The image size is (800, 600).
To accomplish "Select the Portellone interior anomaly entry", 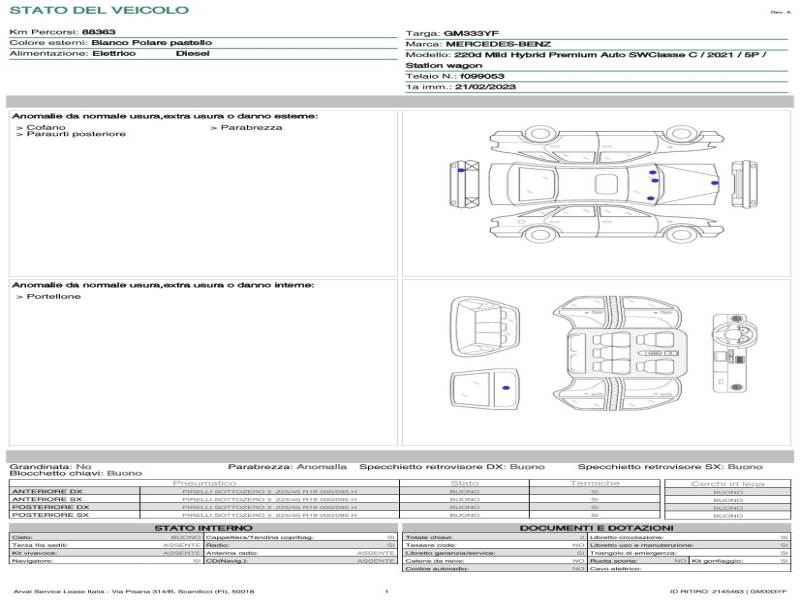I will pyautogui.click(x=52, y=297).
